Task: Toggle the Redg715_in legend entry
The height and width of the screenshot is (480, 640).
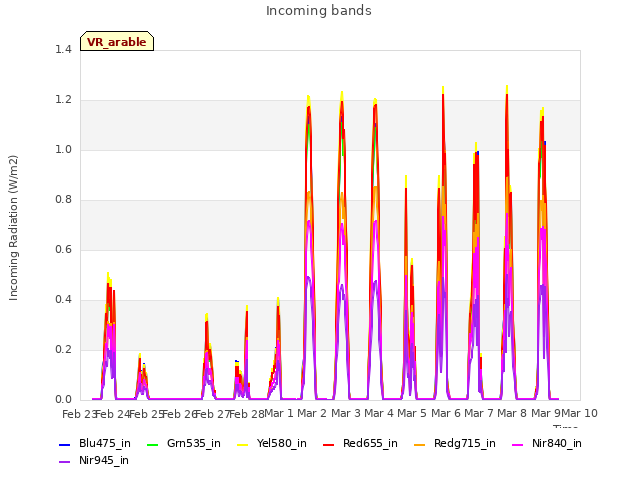Action: pos(455,443)
